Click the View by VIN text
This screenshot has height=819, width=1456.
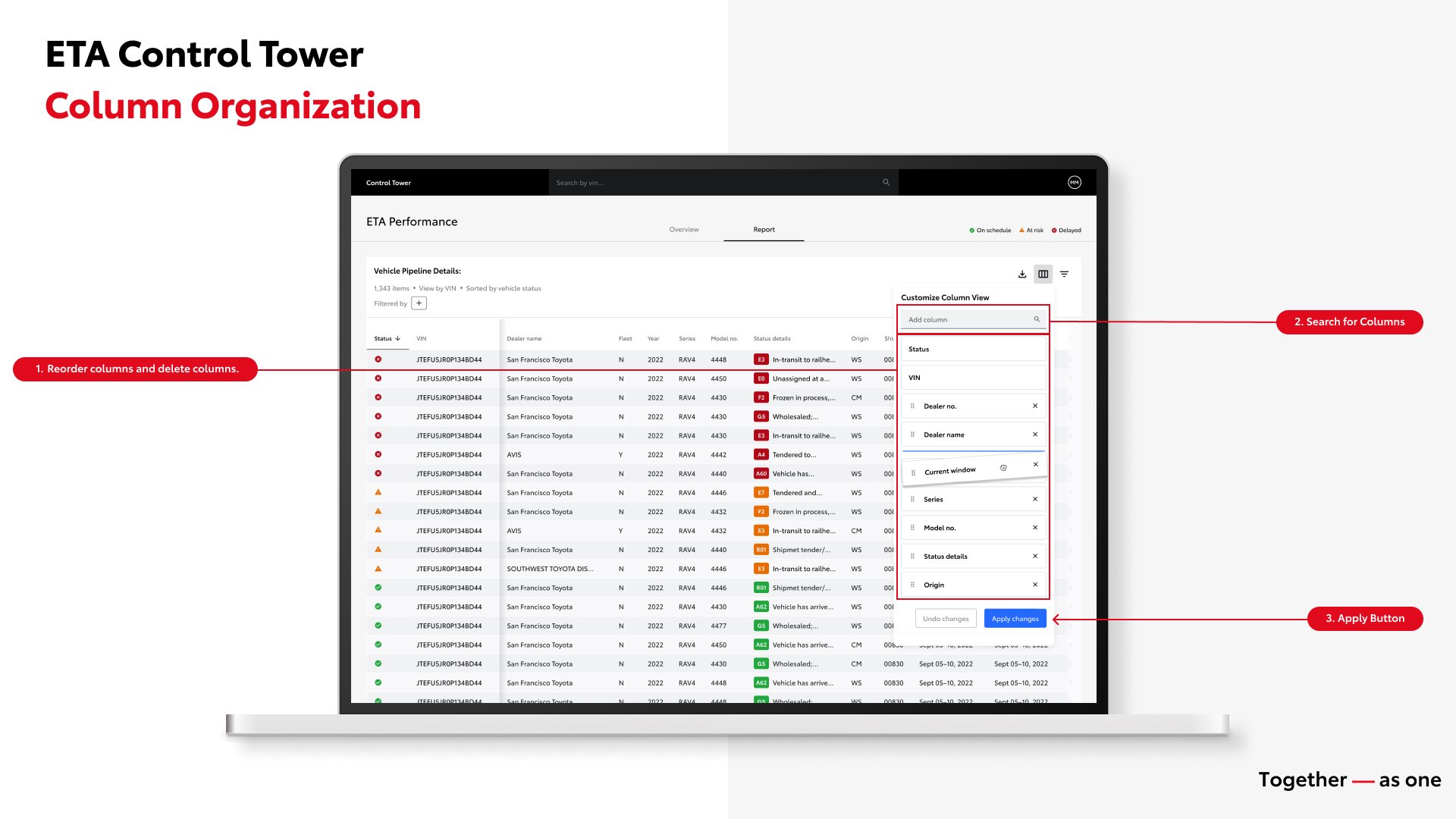click(x=438, y=289)
